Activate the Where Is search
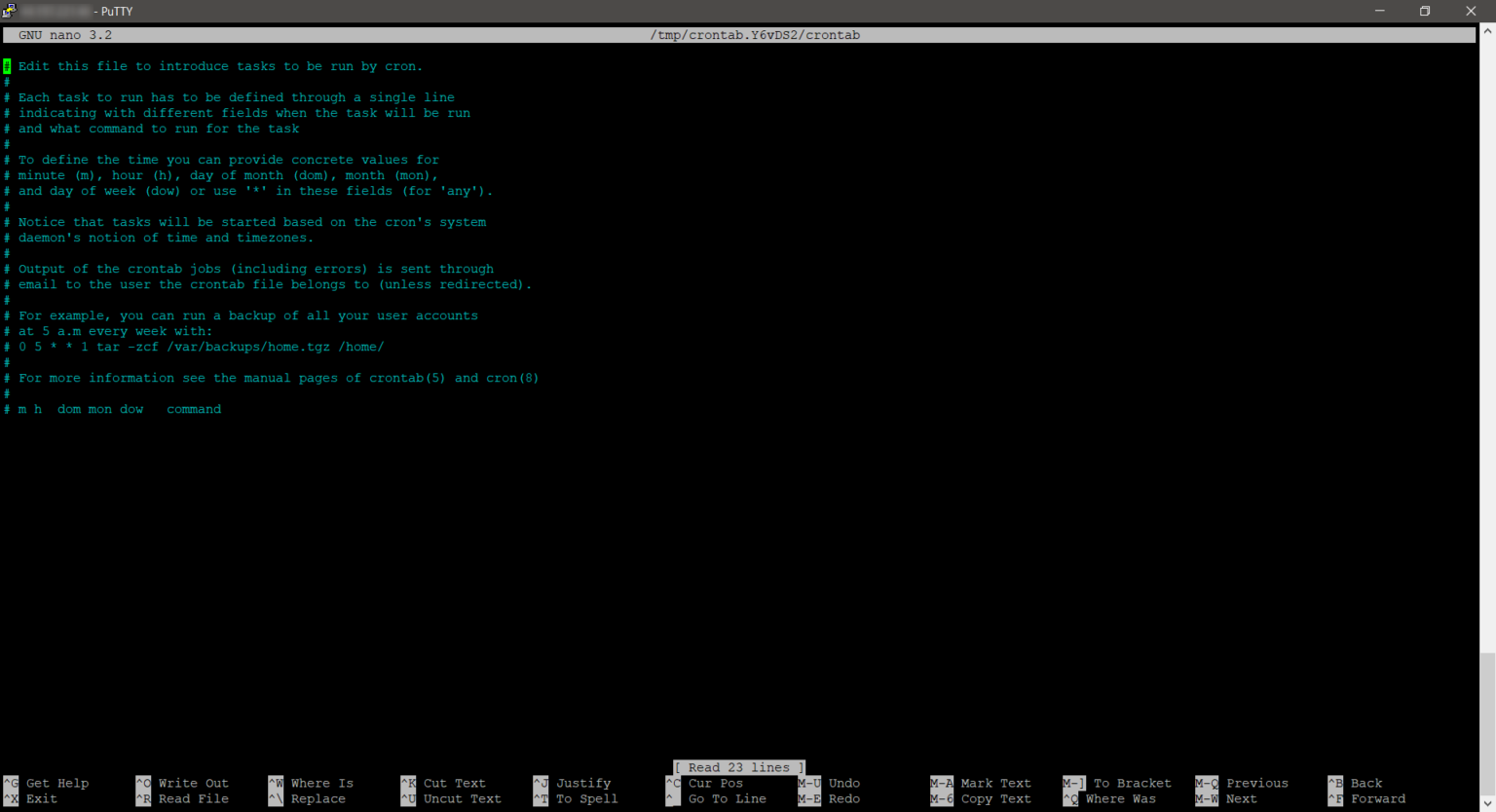 pyautogui.click(x=321, y=783)
